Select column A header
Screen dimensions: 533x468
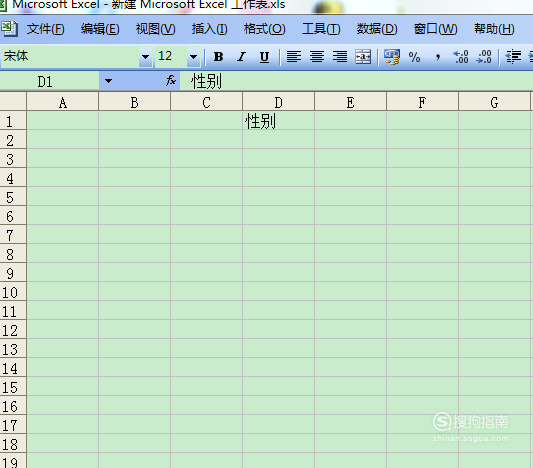click(x=63, y=102)
